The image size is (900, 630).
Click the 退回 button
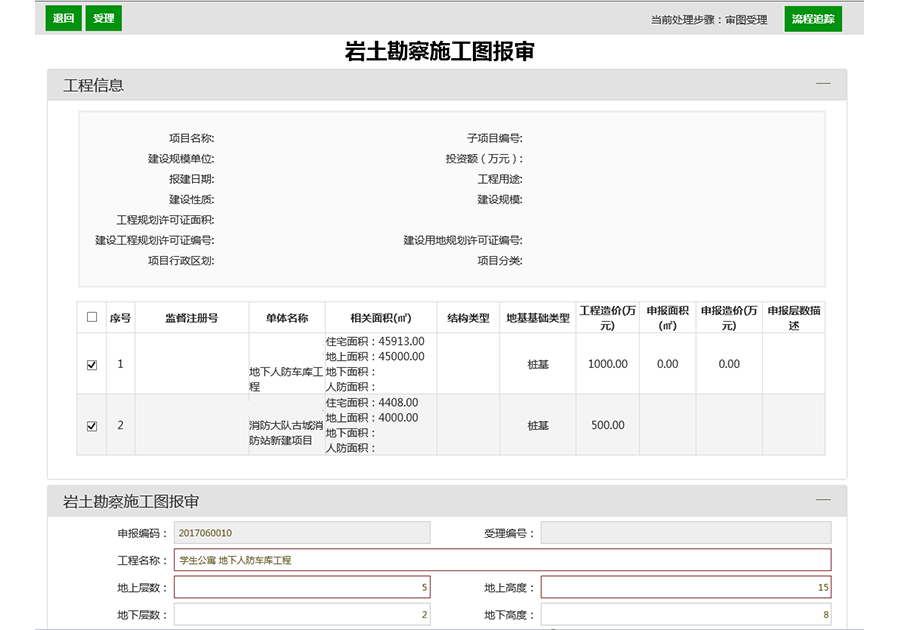[63, 19]
